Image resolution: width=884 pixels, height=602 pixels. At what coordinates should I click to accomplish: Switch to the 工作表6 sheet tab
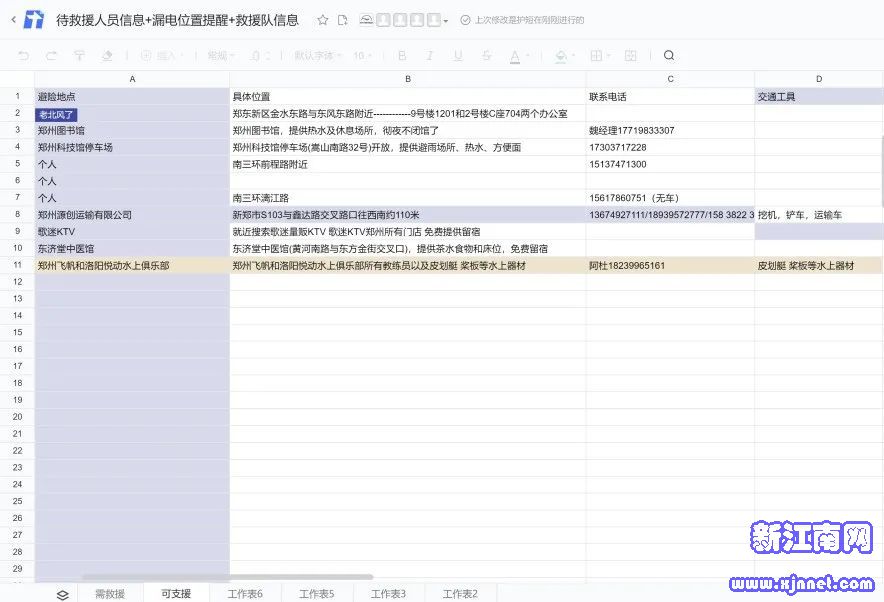click(245, 594)
